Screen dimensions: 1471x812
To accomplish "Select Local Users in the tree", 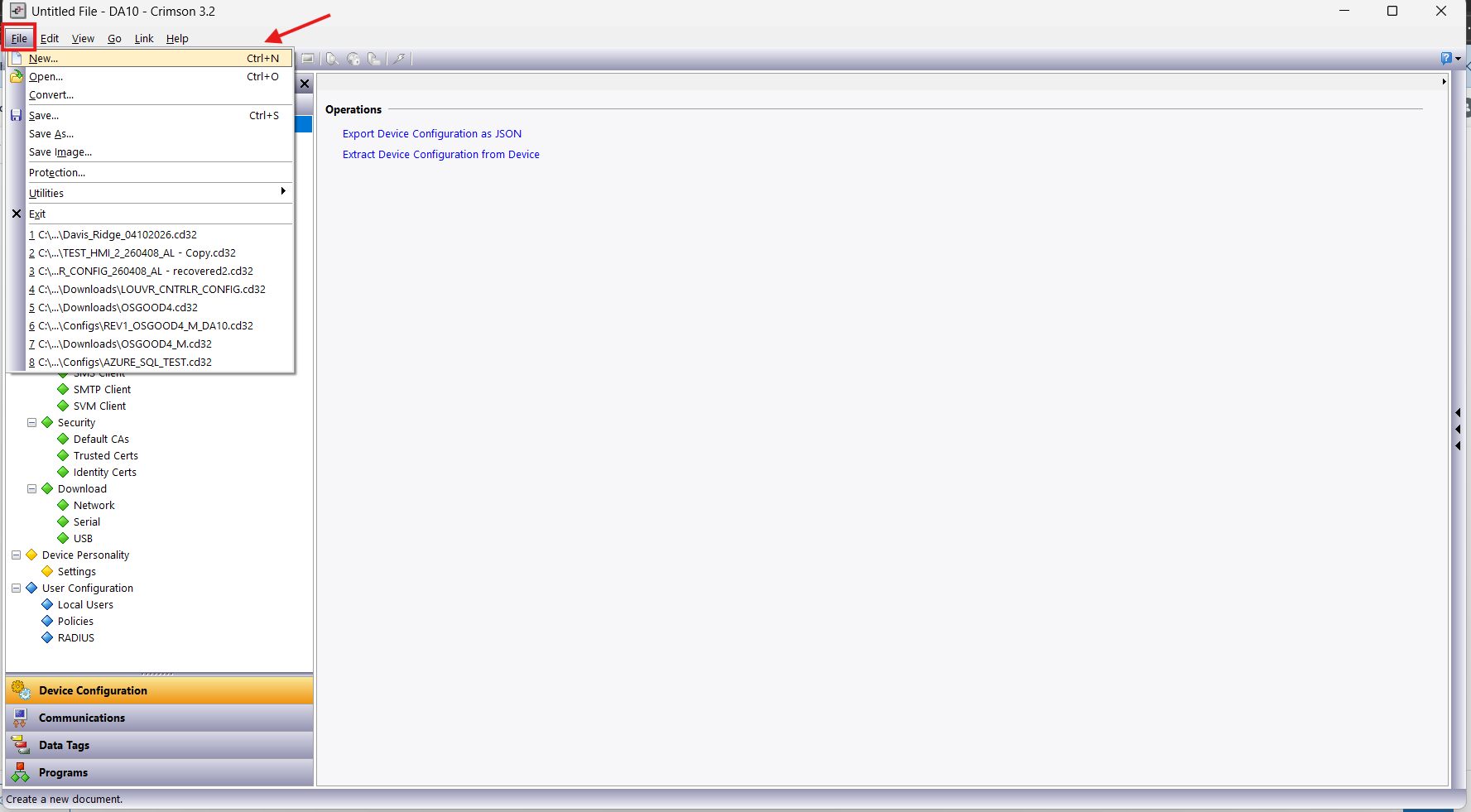I will pyautogui.click(x=85, y=604).
